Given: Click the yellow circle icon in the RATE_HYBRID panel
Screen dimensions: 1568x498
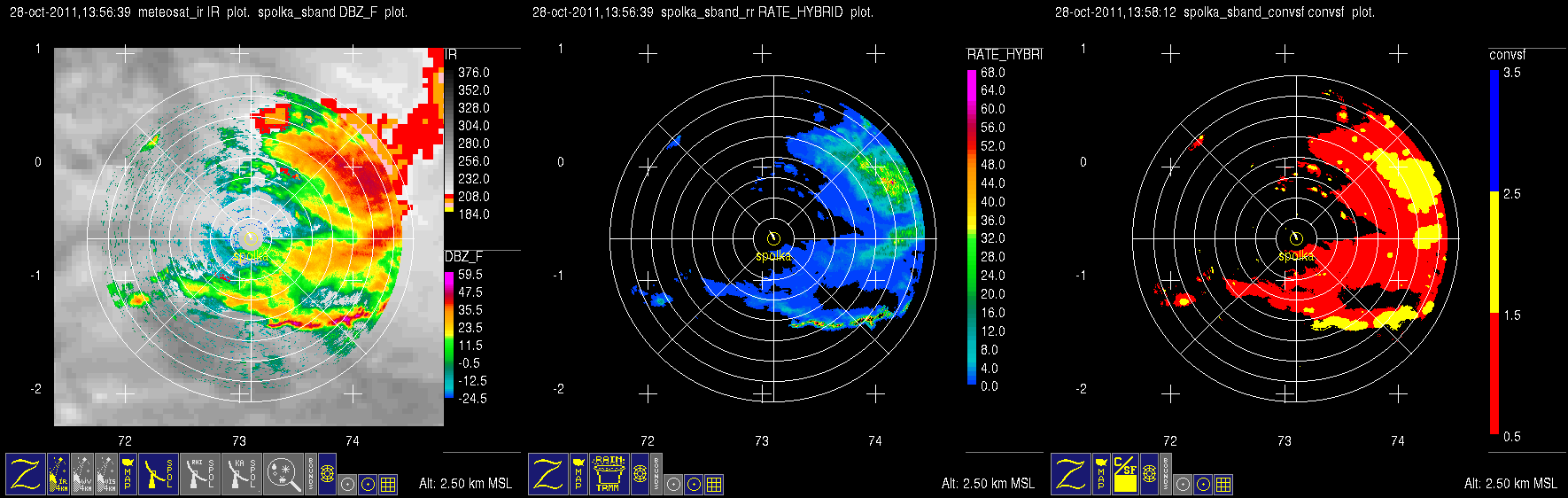Looking at the screenshot, I should click(694, 485).
